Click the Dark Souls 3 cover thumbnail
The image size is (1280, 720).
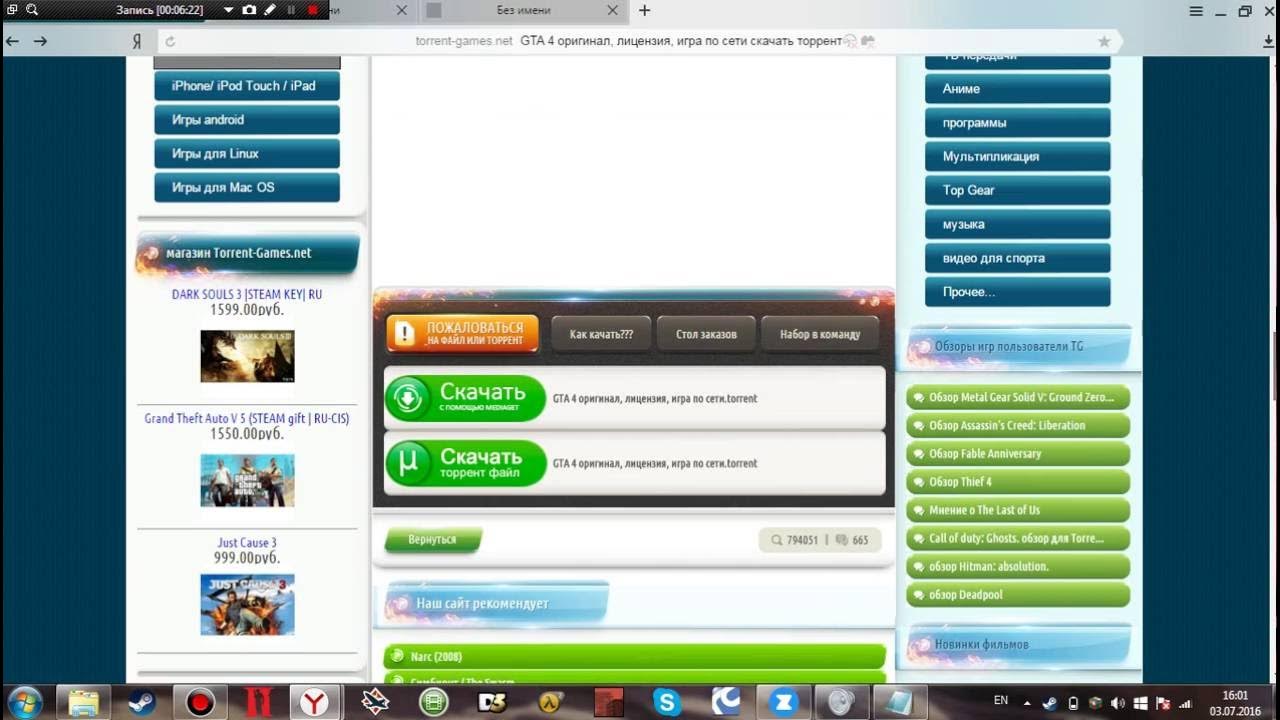[x=247, y=356]
